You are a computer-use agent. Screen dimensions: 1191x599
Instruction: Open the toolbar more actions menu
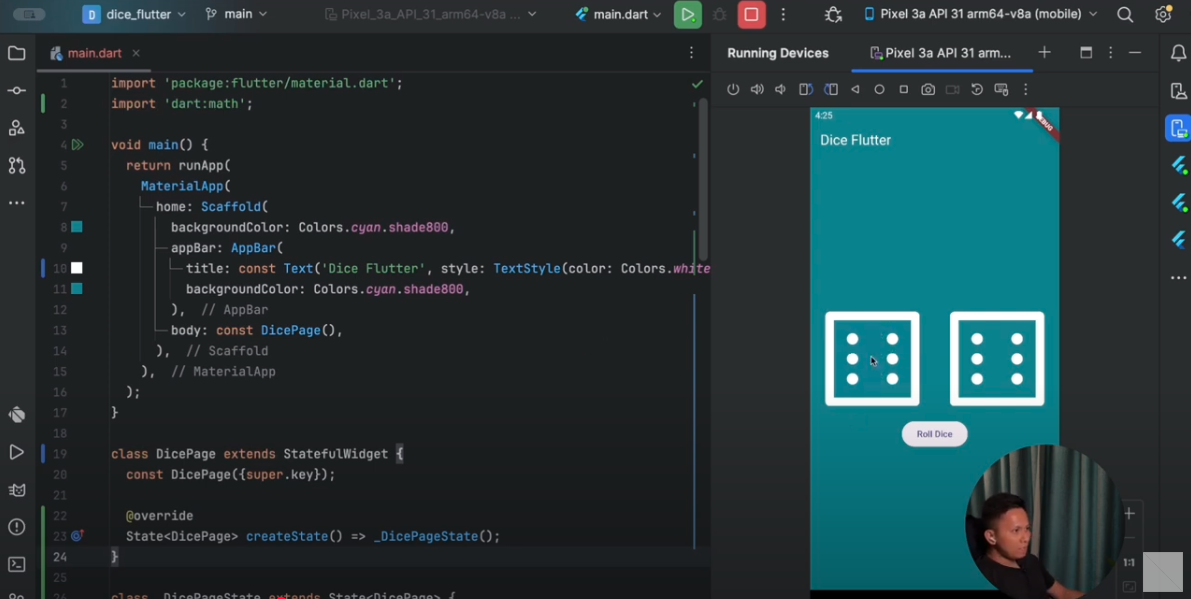click(783, 14)
